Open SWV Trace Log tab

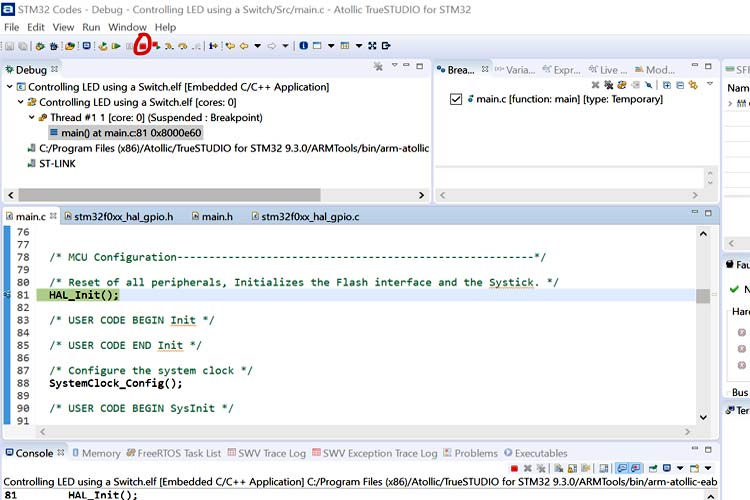coord(267,453)
